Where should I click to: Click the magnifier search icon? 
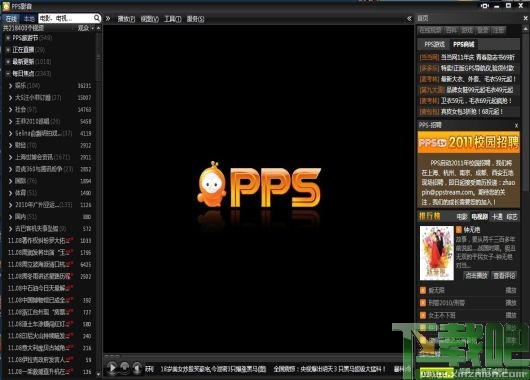[x=97, y=18]
